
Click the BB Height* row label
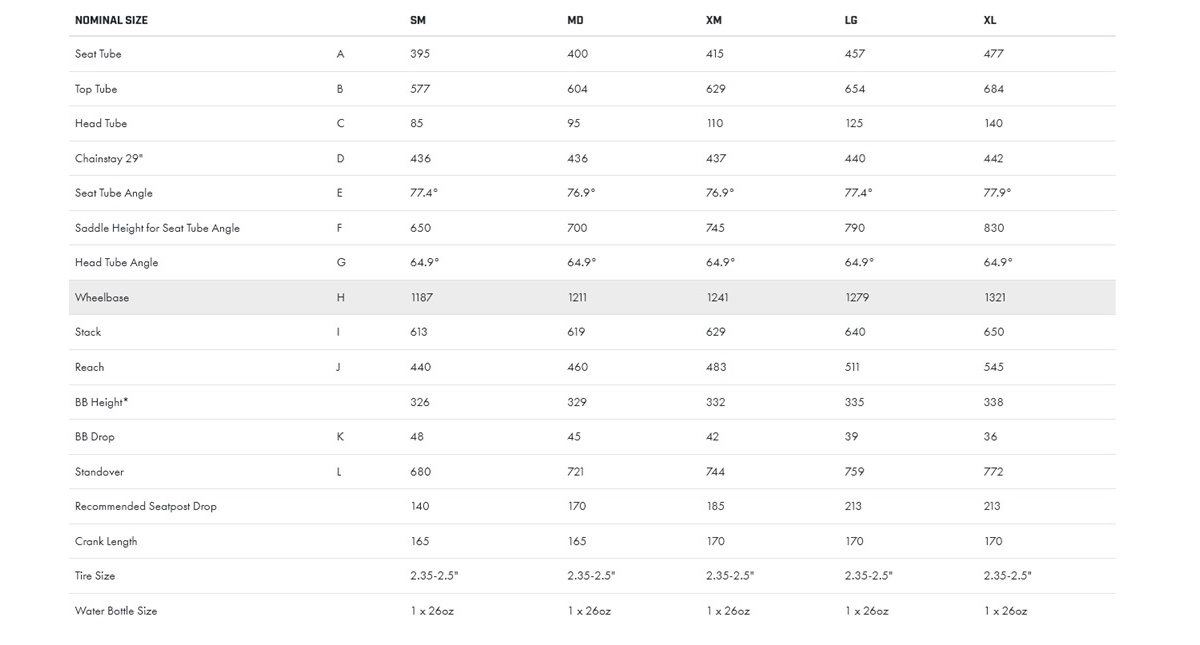click(101, 402)
